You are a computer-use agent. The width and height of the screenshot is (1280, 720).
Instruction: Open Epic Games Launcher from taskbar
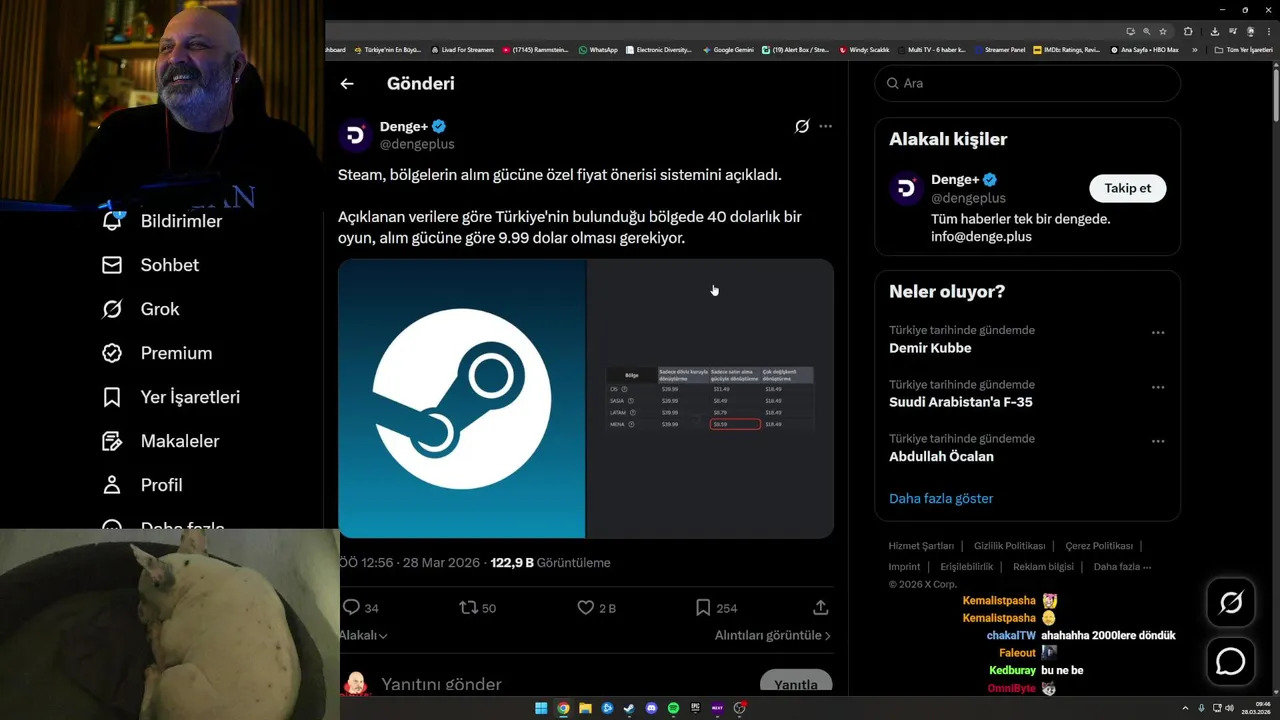point(695,708)
